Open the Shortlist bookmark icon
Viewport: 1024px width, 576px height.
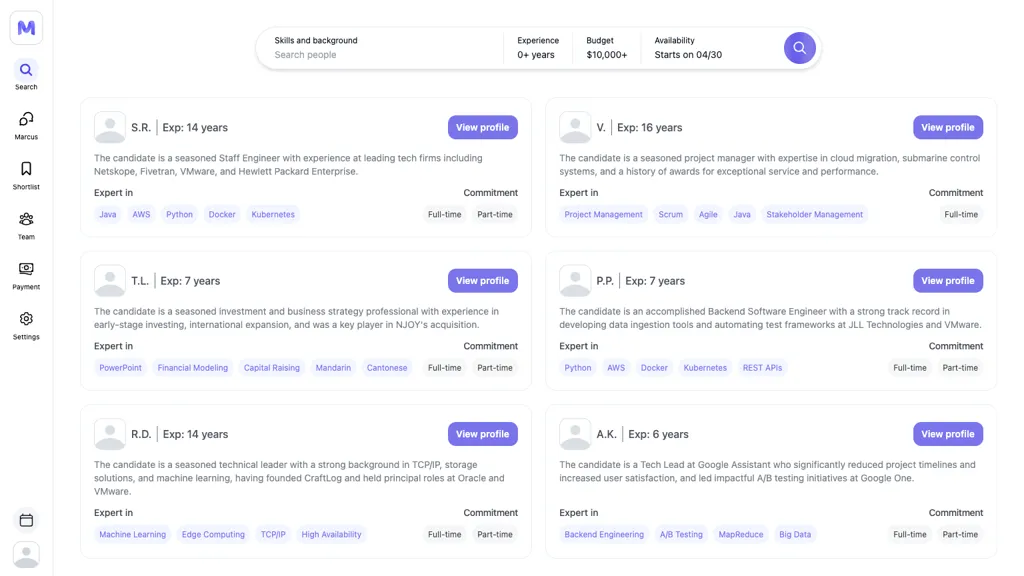point(25,170)
